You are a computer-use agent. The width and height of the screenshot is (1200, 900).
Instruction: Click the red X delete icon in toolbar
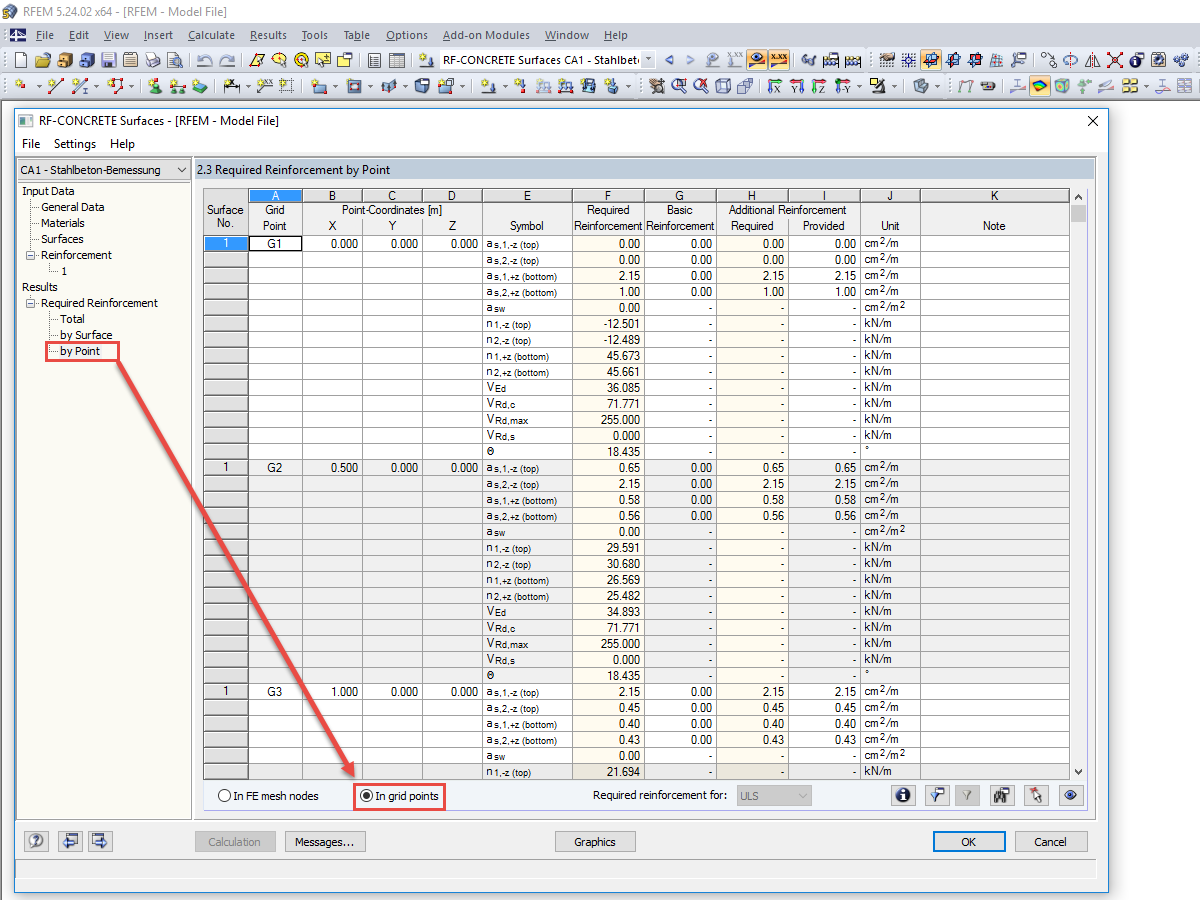(1115, 60)
